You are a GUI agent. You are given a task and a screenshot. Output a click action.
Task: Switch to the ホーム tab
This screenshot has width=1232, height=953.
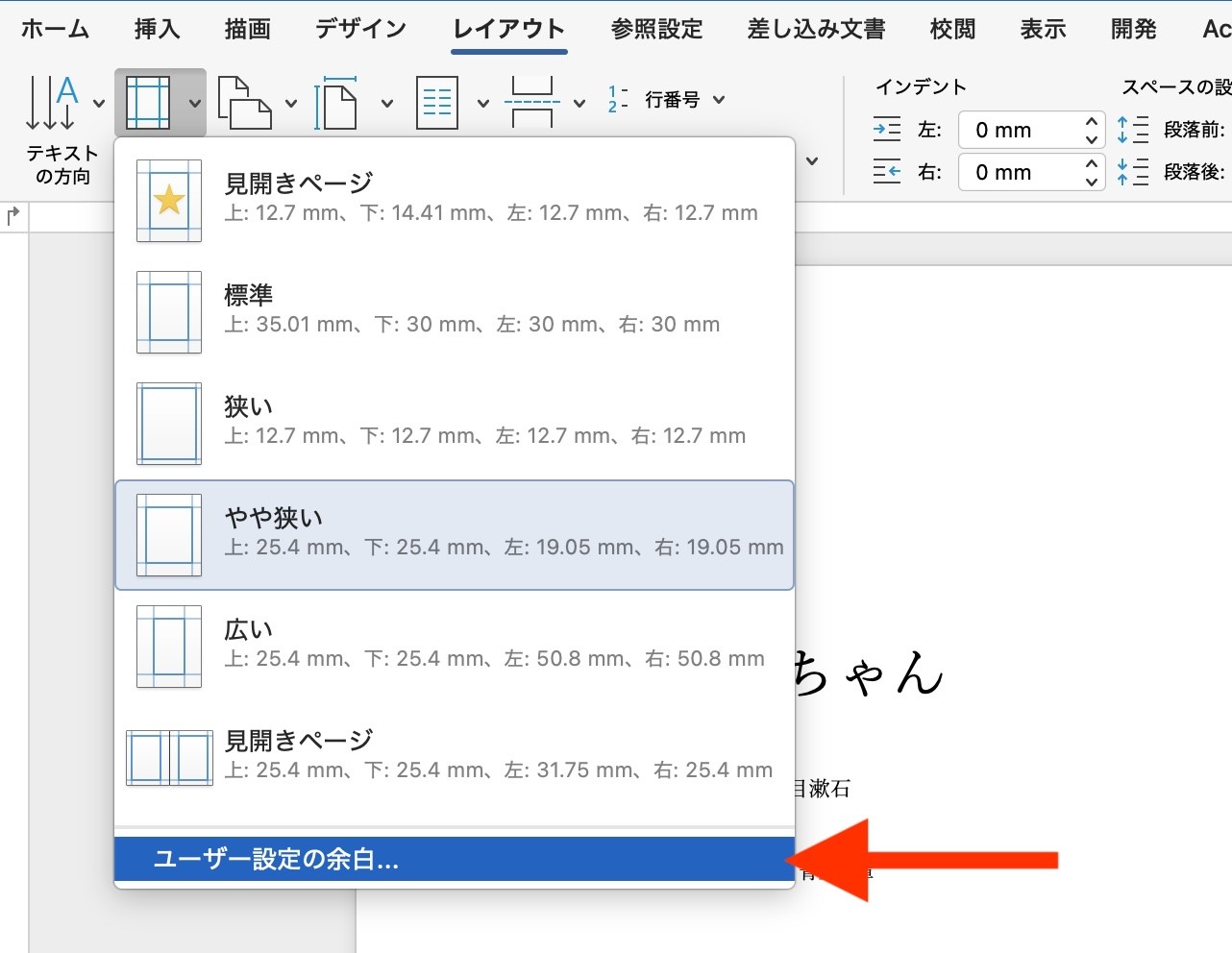[x=56, y=29]
